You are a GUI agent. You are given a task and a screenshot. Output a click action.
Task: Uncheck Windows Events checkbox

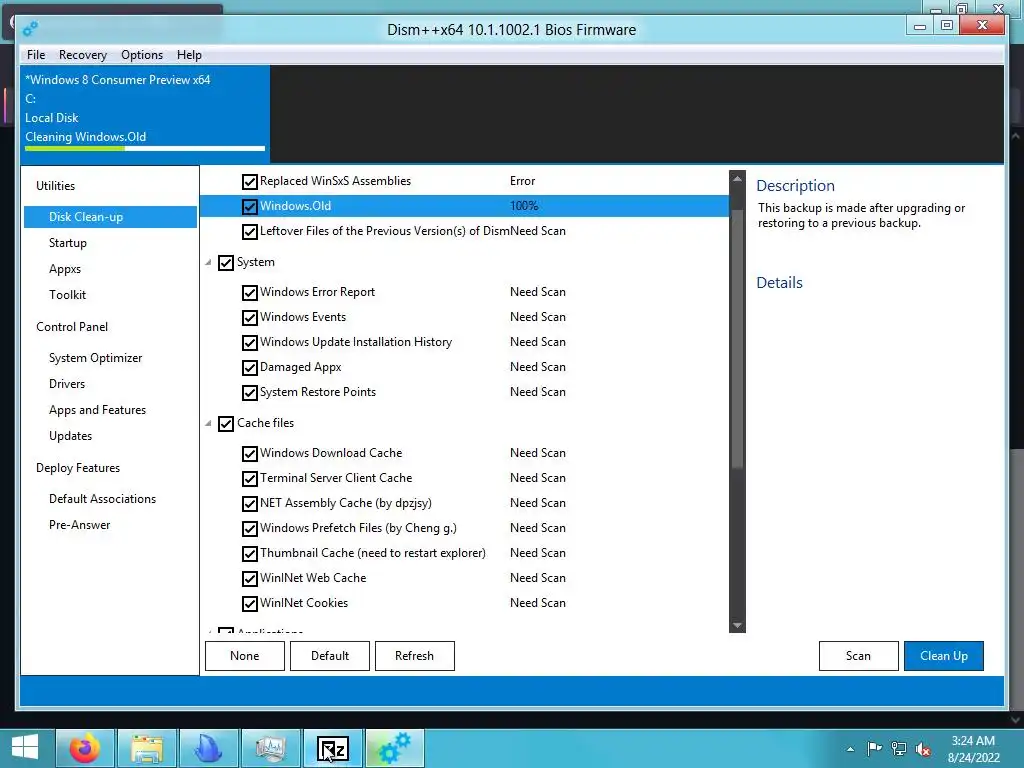pos(249,317)
